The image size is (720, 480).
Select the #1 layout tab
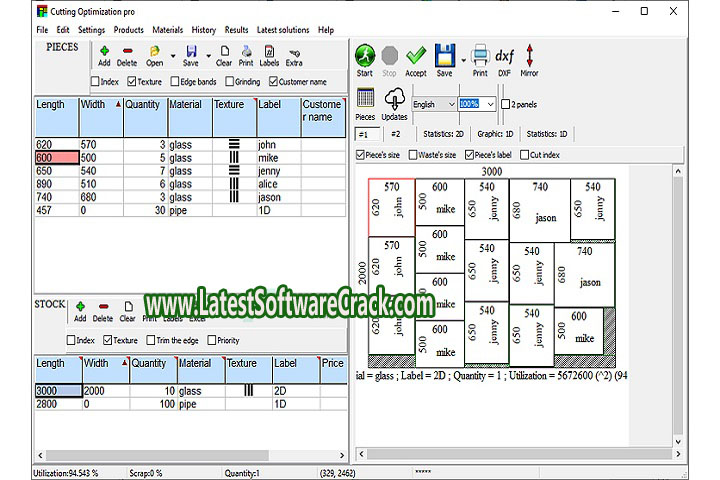(367, 135)
